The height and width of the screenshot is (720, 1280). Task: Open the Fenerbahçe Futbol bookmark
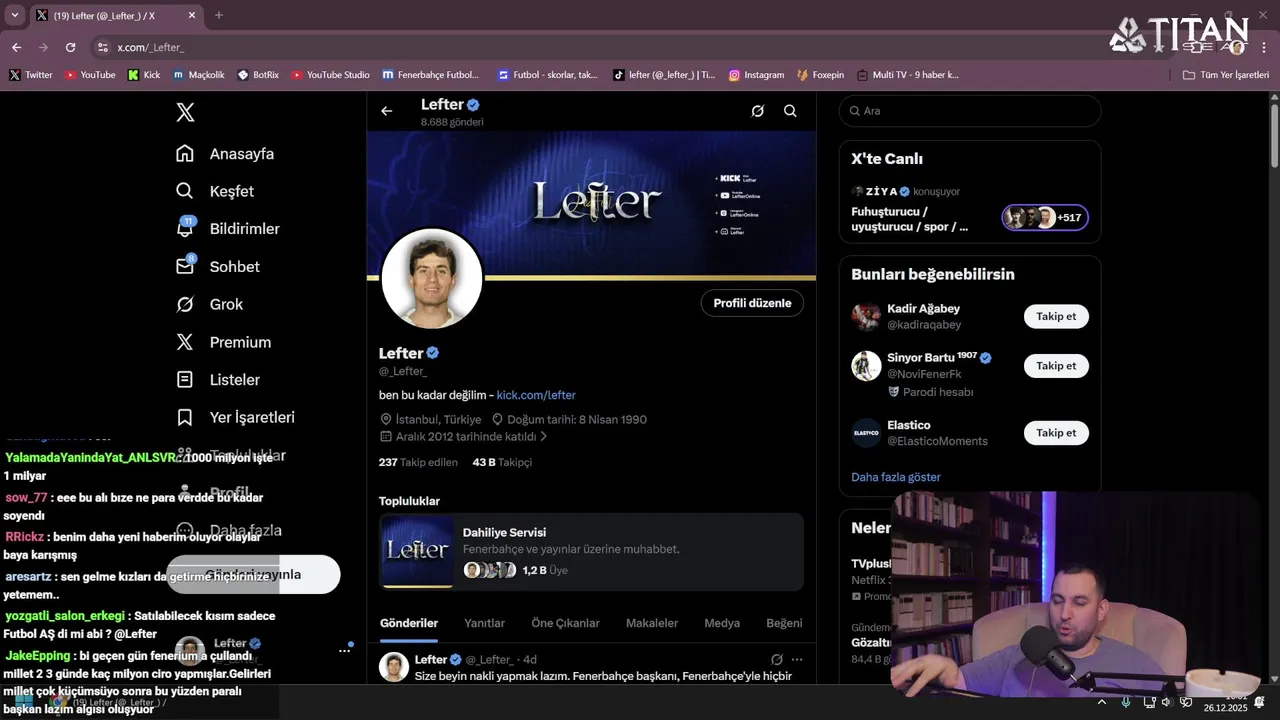(x=431, y=75)
